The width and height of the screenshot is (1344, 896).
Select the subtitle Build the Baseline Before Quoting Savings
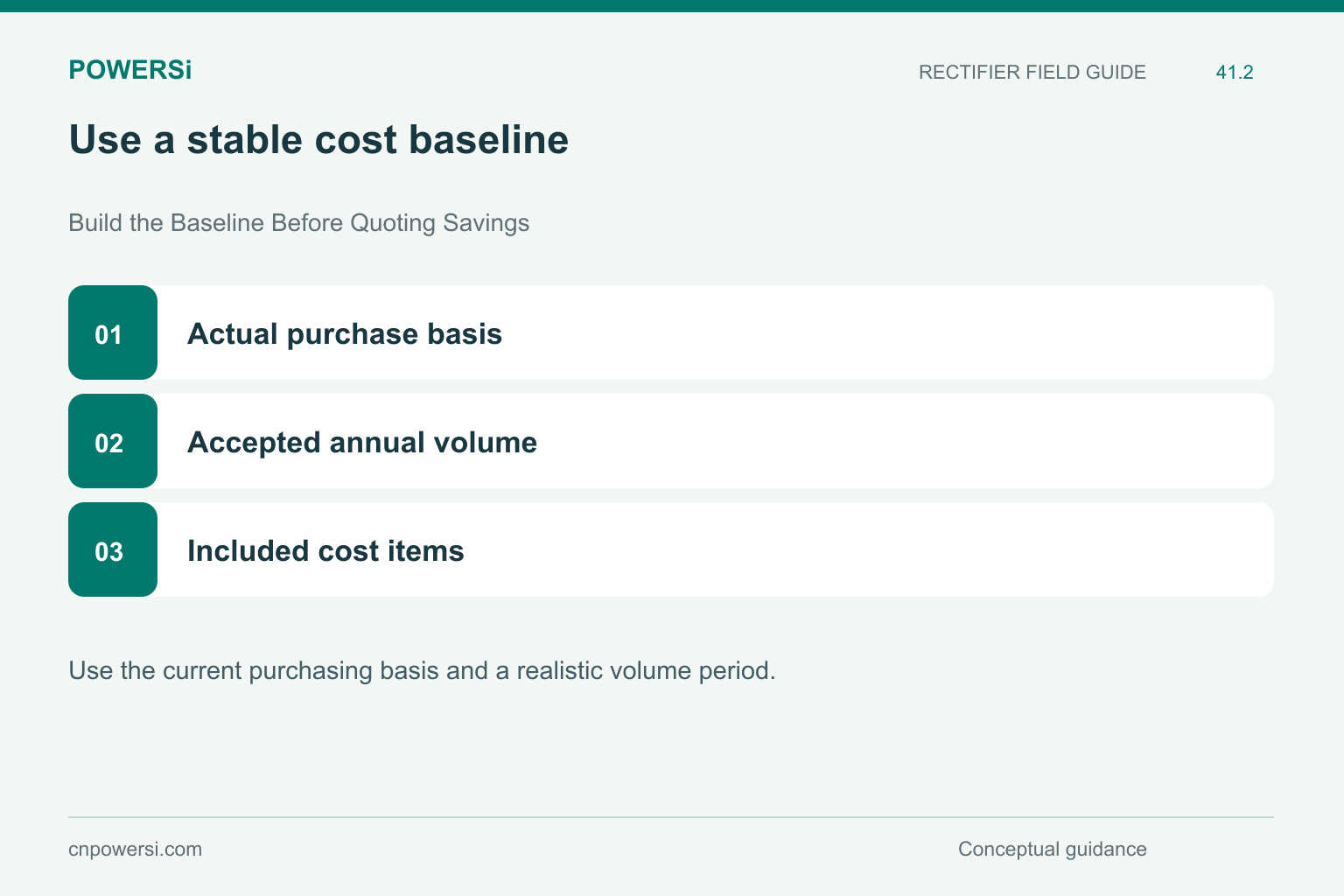coord(298,223)
